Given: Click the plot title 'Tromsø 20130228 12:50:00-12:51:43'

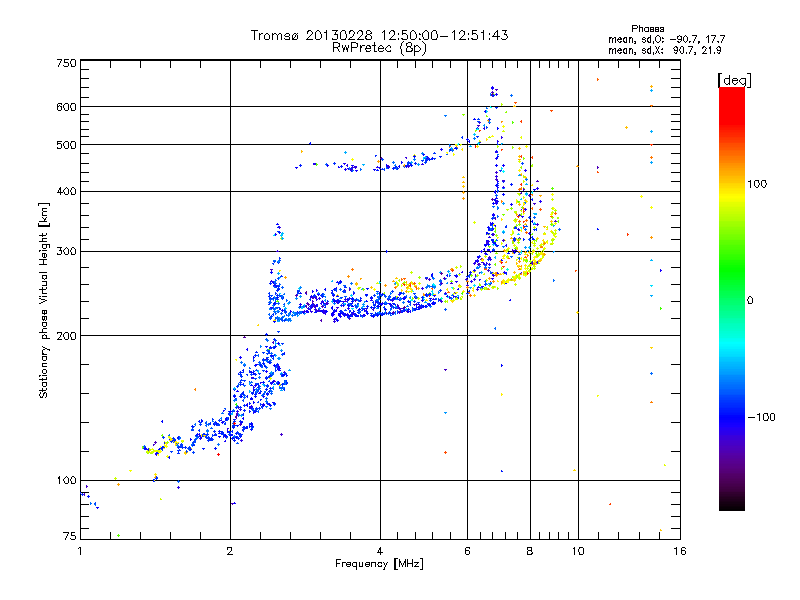Looking at the screenshot, I should [379, 35].
